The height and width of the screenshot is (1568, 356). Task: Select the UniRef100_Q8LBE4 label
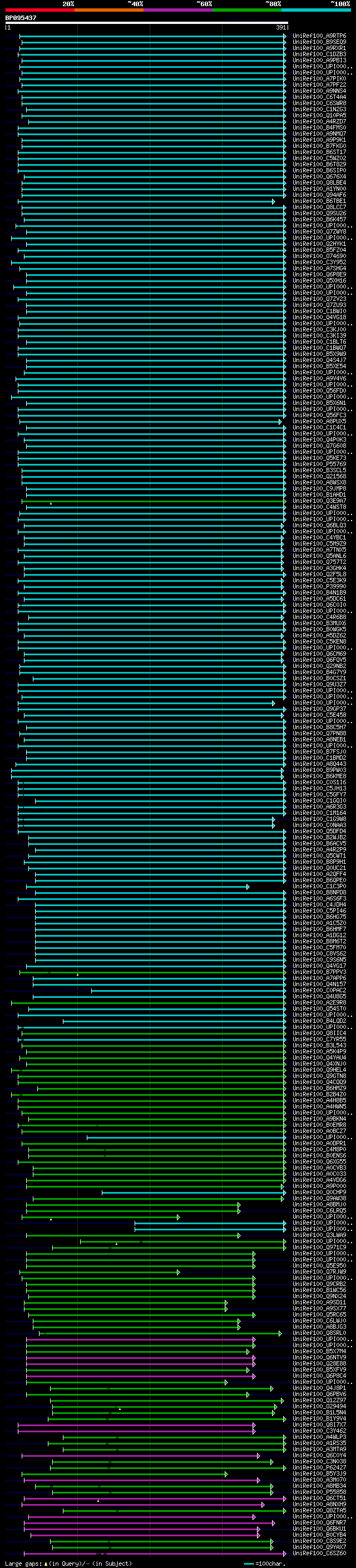319,182
